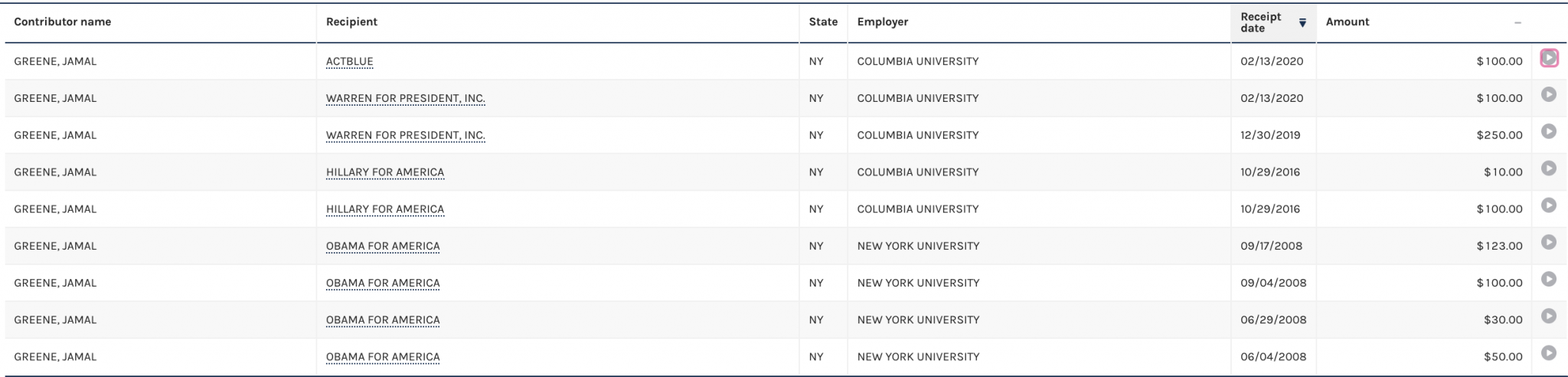Open Warren for President link dated 12/30/2019

[x=405, y=135]
